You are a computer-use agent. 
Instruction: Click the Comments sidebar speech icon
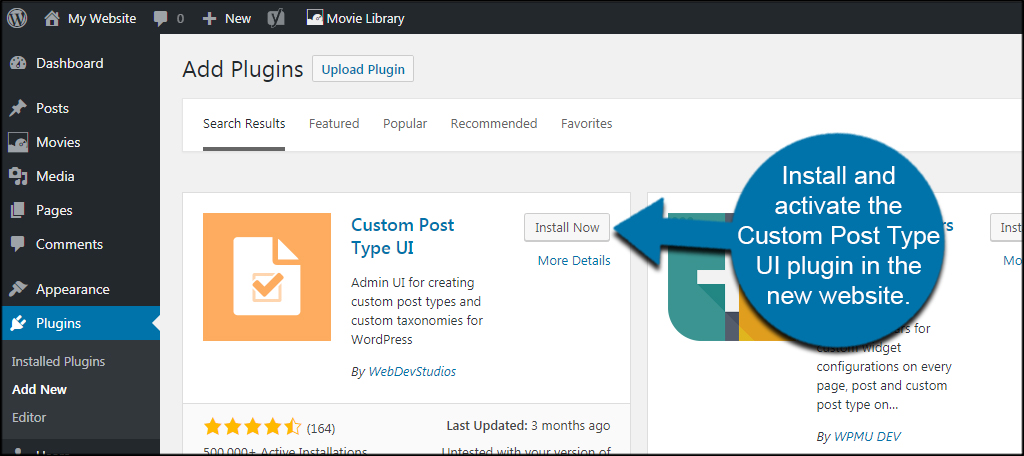point(18,245)
